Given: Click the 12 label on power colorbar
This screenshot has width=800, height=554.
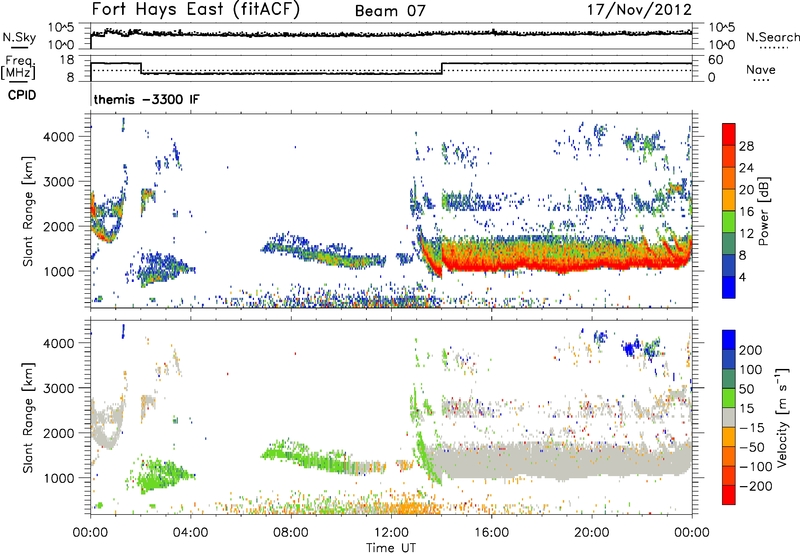Looking at the screenshot, I should point(746,233).
